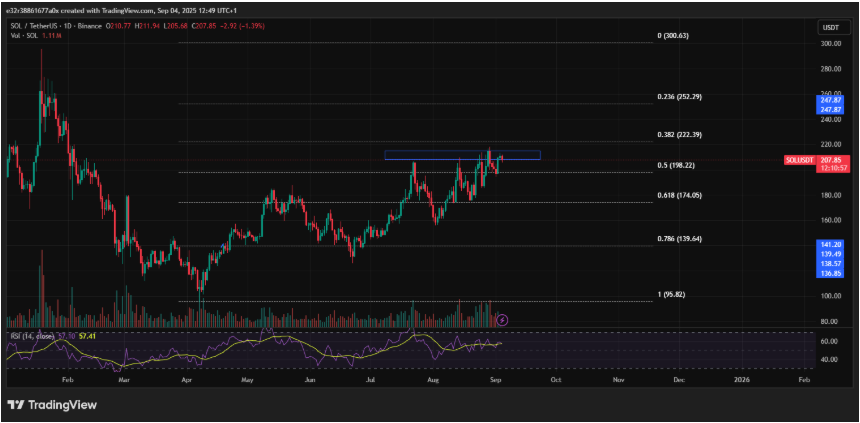
Task: Click the 1 (95.82) Fibonacci level label
Action: click(x=671, y=295)
